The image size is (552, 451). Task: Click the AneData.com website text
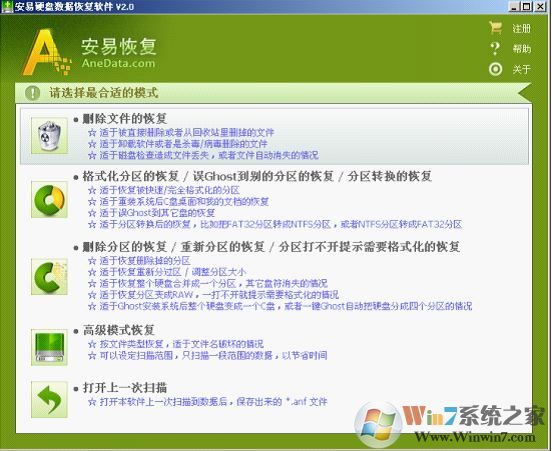[x=118, y=63]
